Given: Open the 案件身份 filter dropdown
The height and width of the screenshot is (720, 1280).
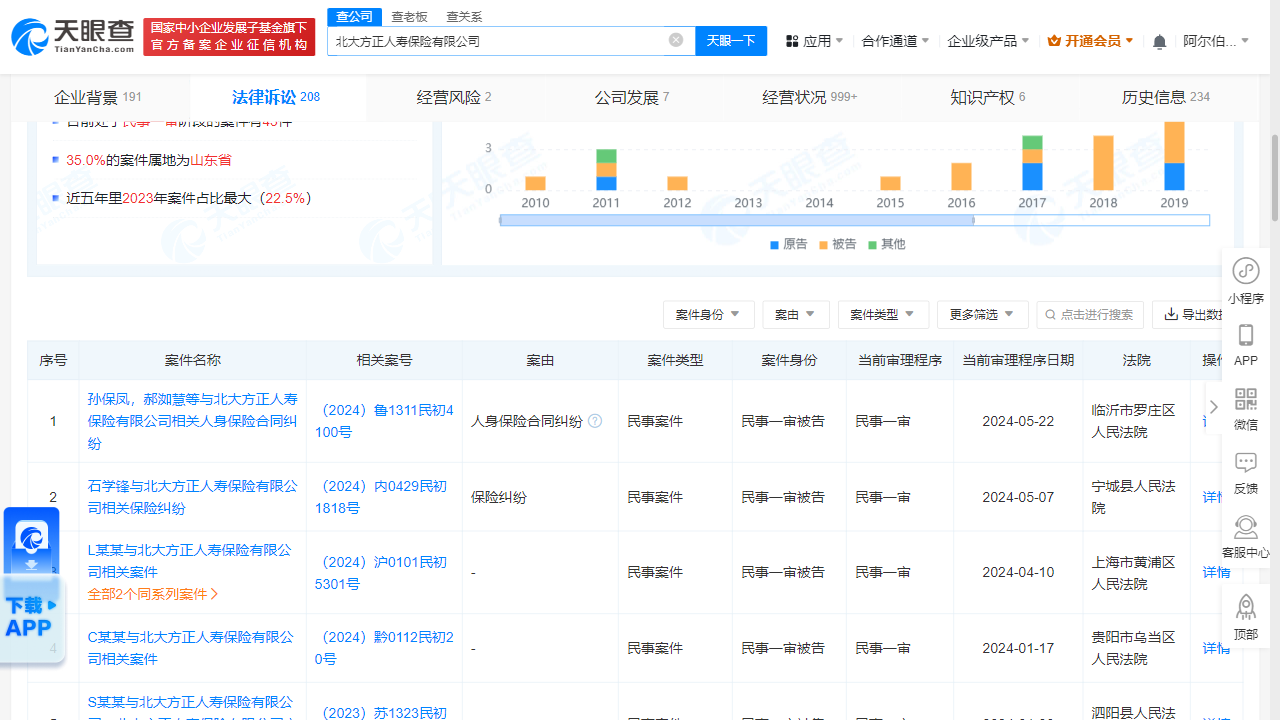Looking at the screenshot, I should tap(708, 314).
